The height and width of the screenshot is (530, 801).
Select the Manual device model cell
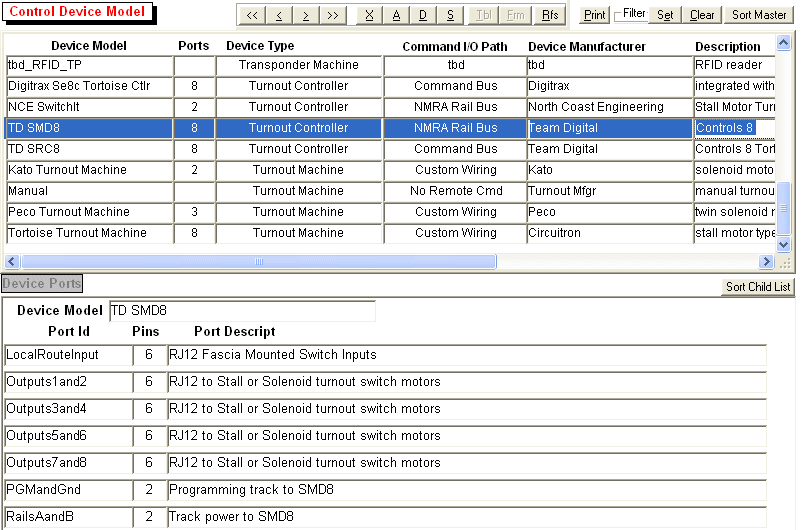point(89,191)
